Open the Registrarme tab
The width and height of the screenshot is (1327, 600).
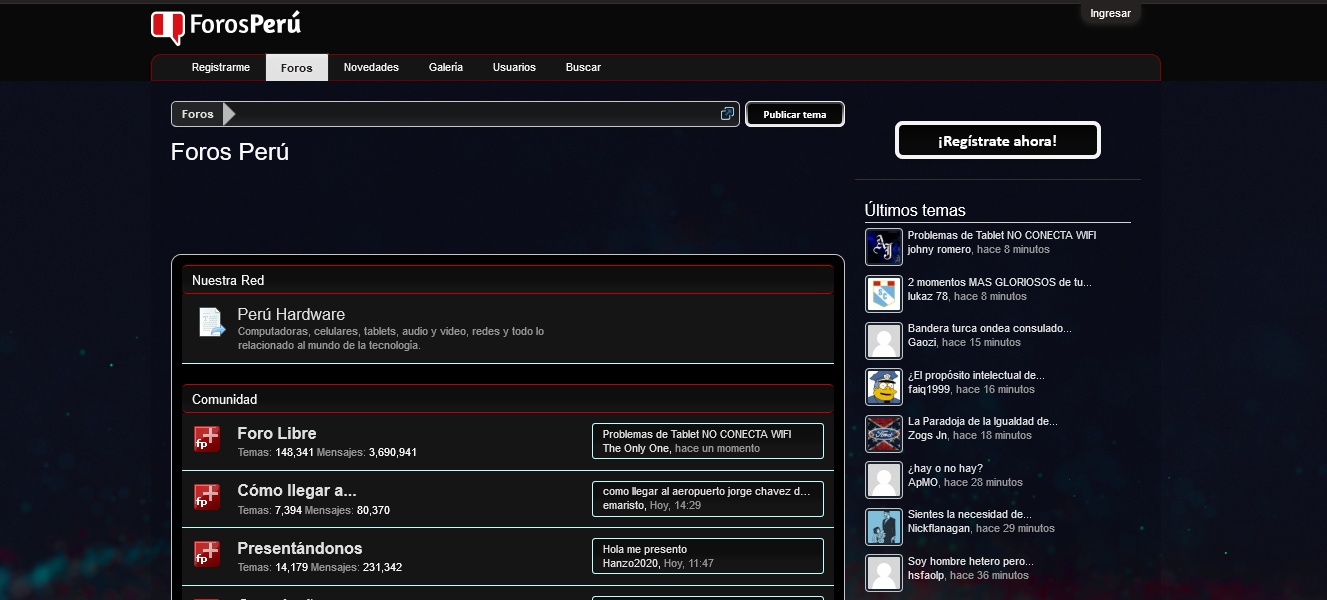[x=221, y=67]
